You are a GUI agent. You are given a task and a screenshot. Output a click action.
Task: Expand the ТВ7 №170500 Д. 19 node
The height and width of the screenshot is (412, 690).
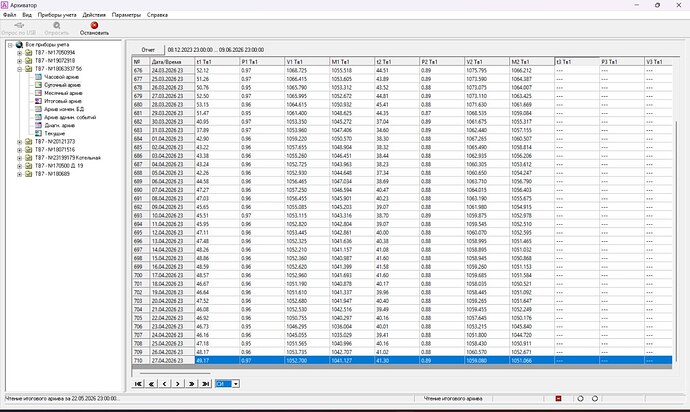coord(19,166)
